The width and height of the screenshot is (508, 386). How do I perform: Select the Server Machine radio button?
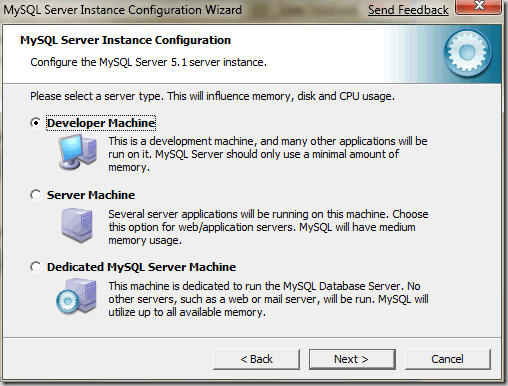tap(36, 195)
